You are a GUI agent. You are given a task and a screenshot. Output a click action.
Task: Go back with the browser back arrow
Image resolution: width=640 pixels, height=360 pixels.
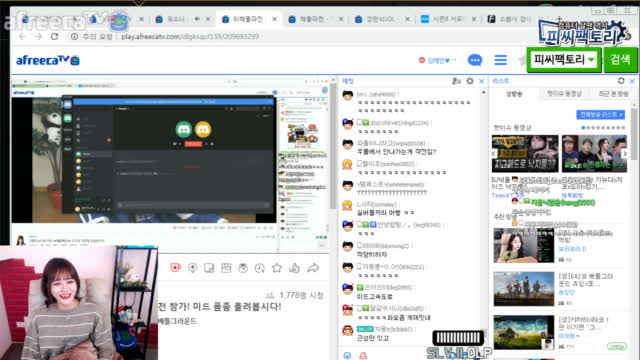click(x=22, y=37)
